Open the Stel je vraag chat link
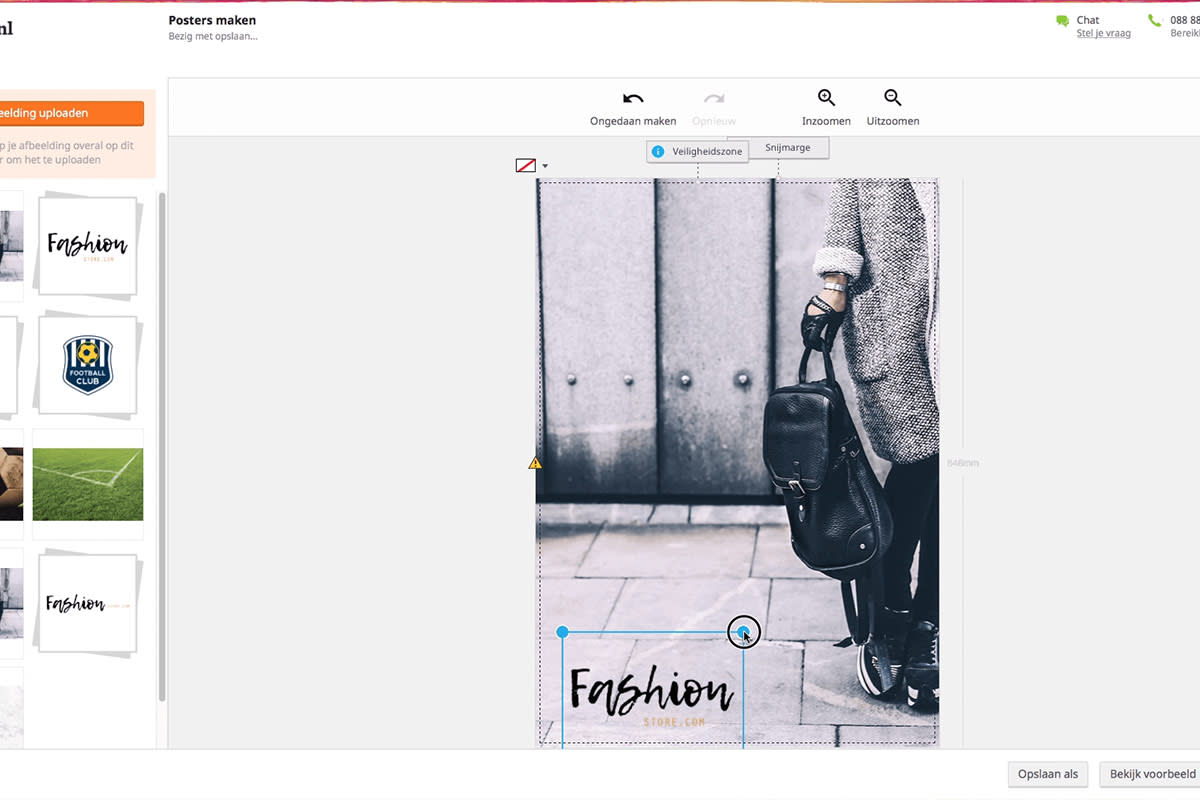Screen dimensions: 1200x800 [1103, 32]
